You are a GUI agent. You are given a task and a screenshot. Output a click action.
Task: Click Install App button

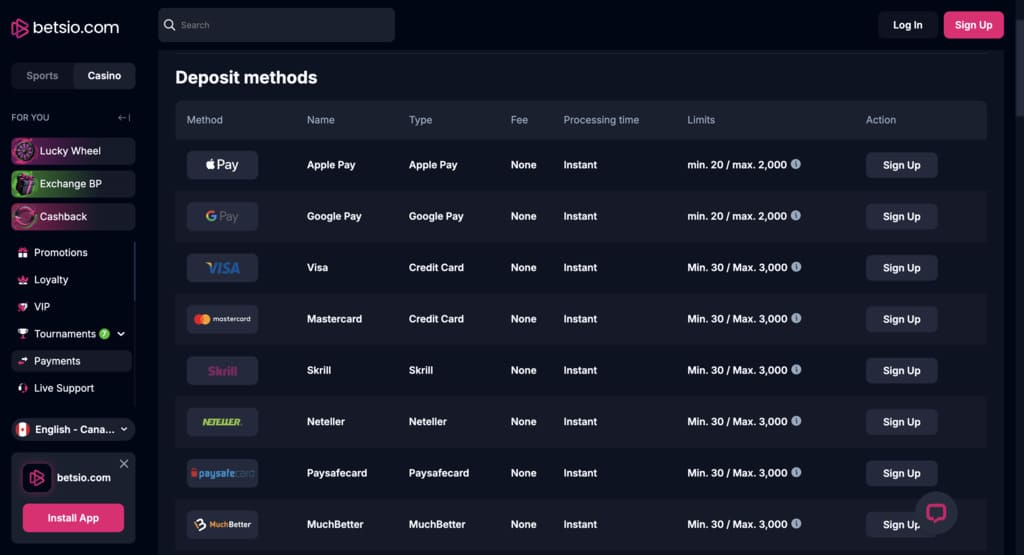73,518
